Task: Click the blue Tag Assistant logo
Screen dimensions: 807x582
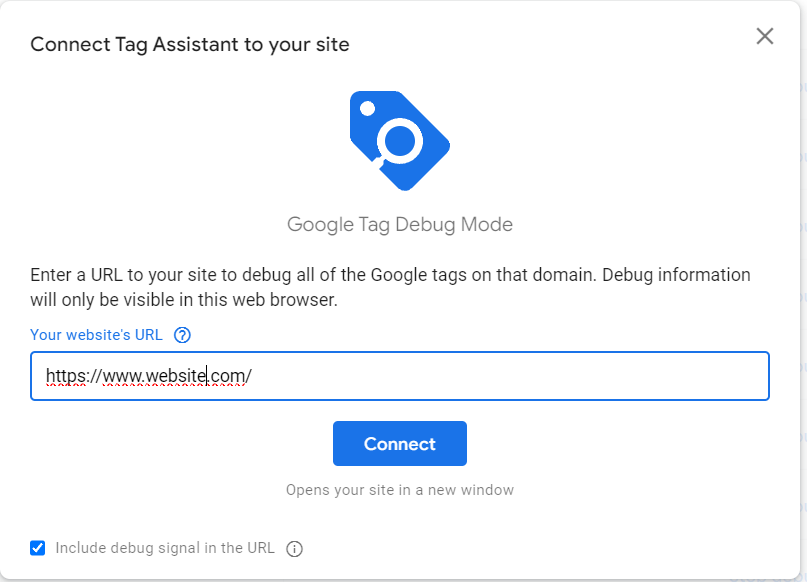Action: point(400,141)
